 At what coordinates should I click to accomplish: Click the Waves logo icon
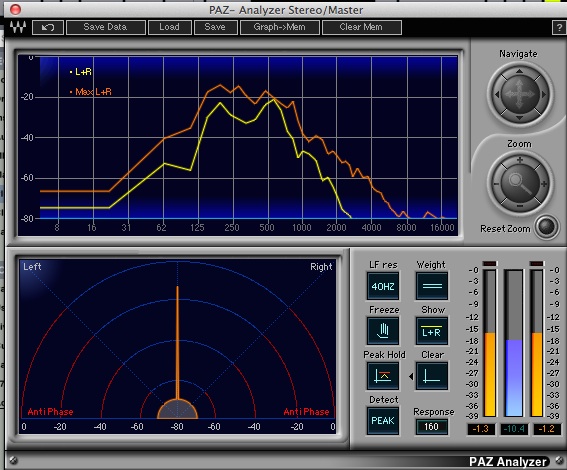[18, 27]
